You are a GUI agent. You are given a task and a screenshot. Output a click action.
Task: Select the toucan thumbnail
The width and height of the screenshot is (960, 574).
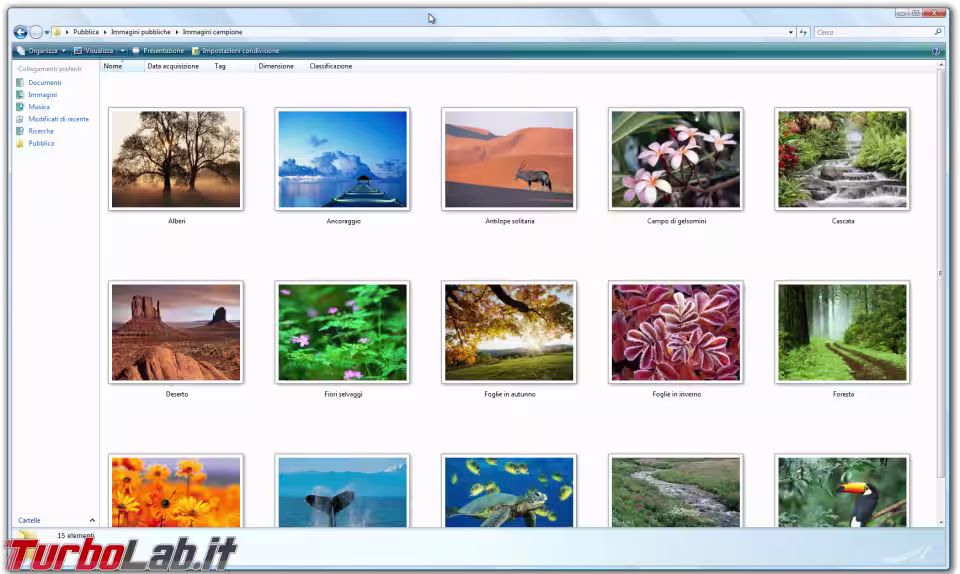click(x=842, y=491)
